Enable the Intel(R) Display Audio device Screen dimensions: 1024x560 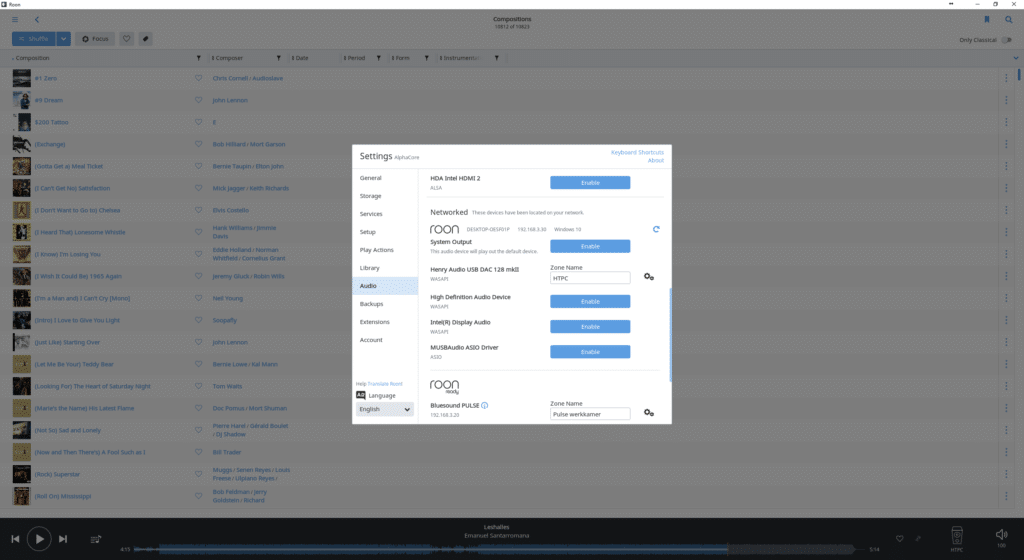coord(590,326)
